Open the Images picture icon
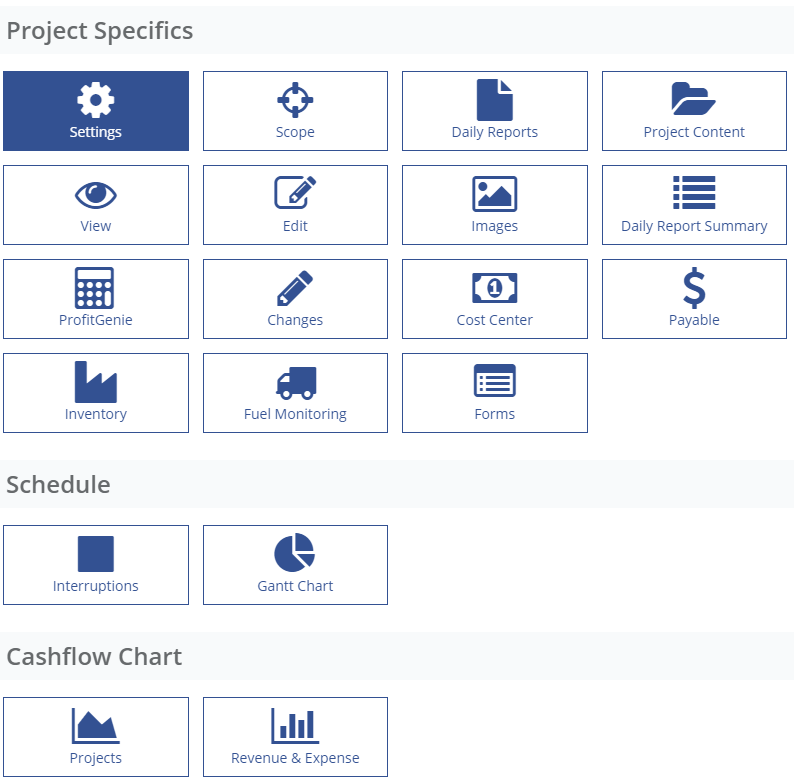Viewport: 794px width, 783px height. point(494,193)
